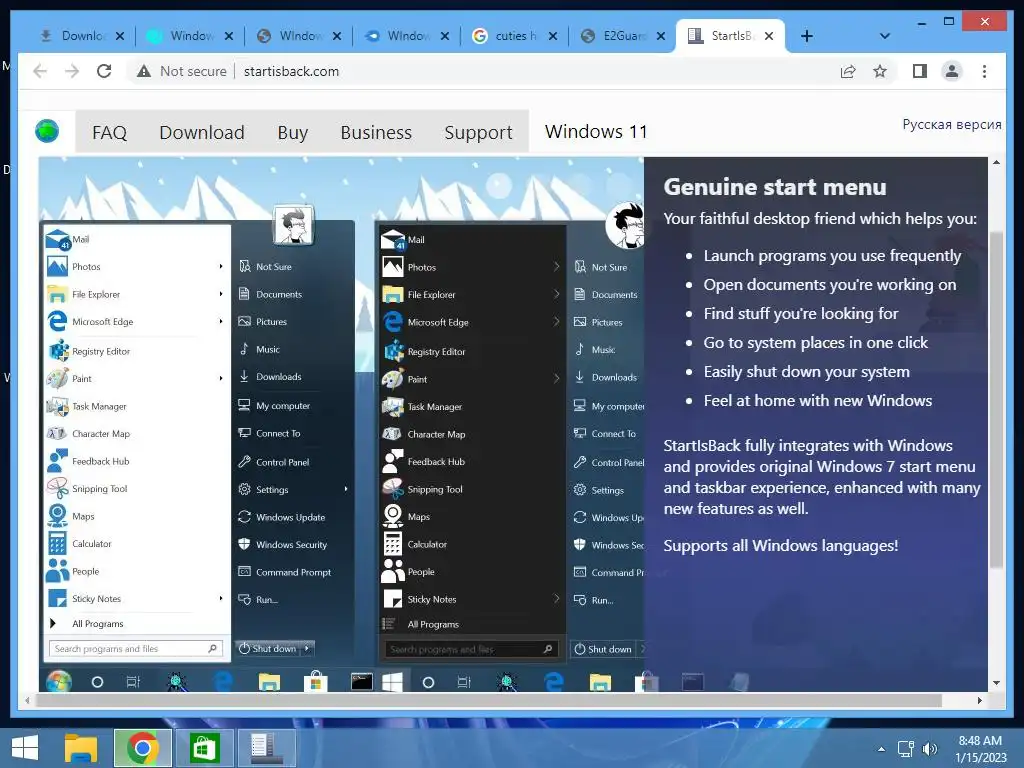Click the page vertical scrollbar up arrow
Image resolution: width=1024 pixels, height=768 pixels.
coord(997,163)
